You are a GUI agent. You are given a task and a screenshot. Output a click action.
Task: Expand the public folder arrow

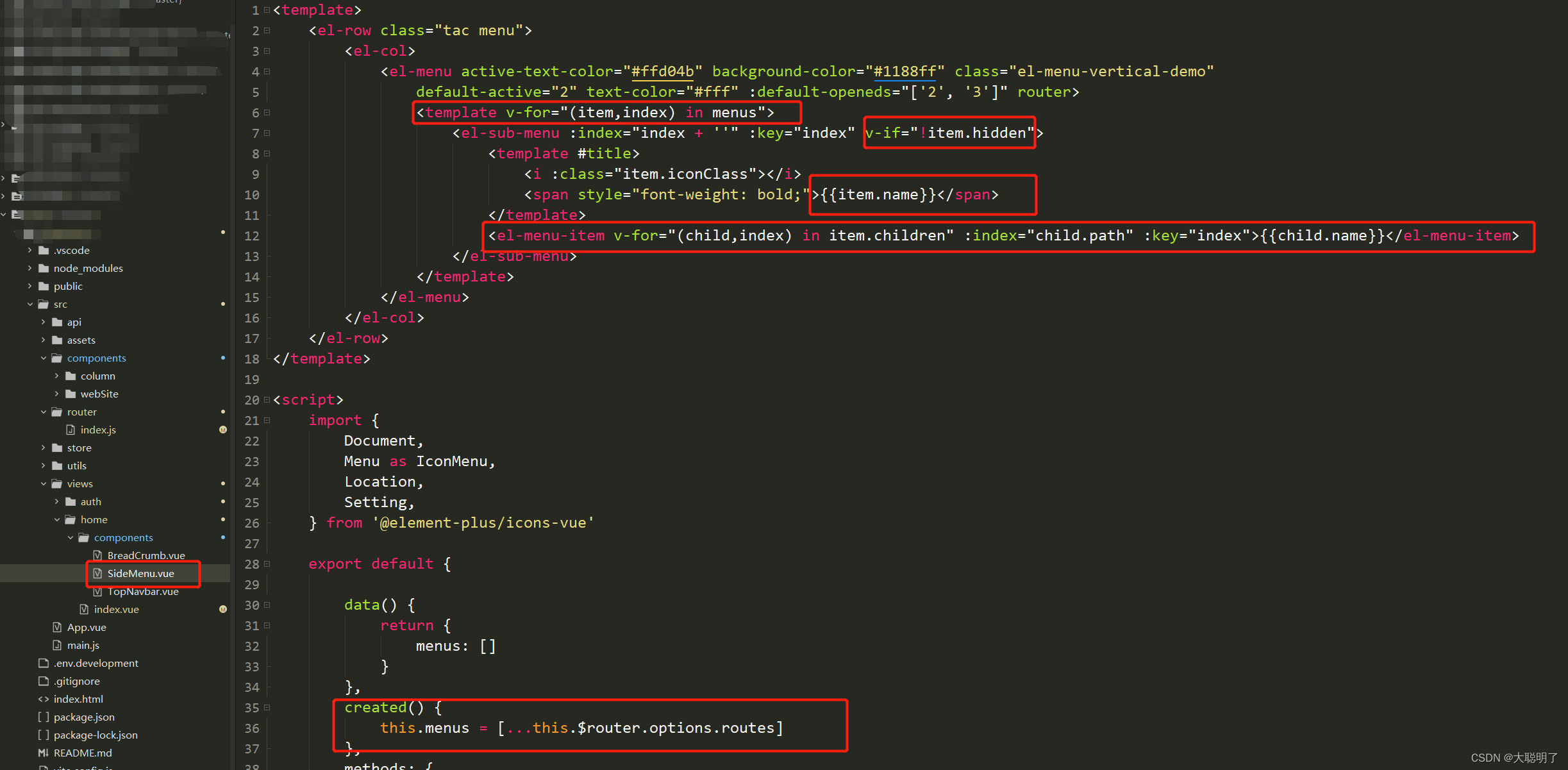coord(29,286)
